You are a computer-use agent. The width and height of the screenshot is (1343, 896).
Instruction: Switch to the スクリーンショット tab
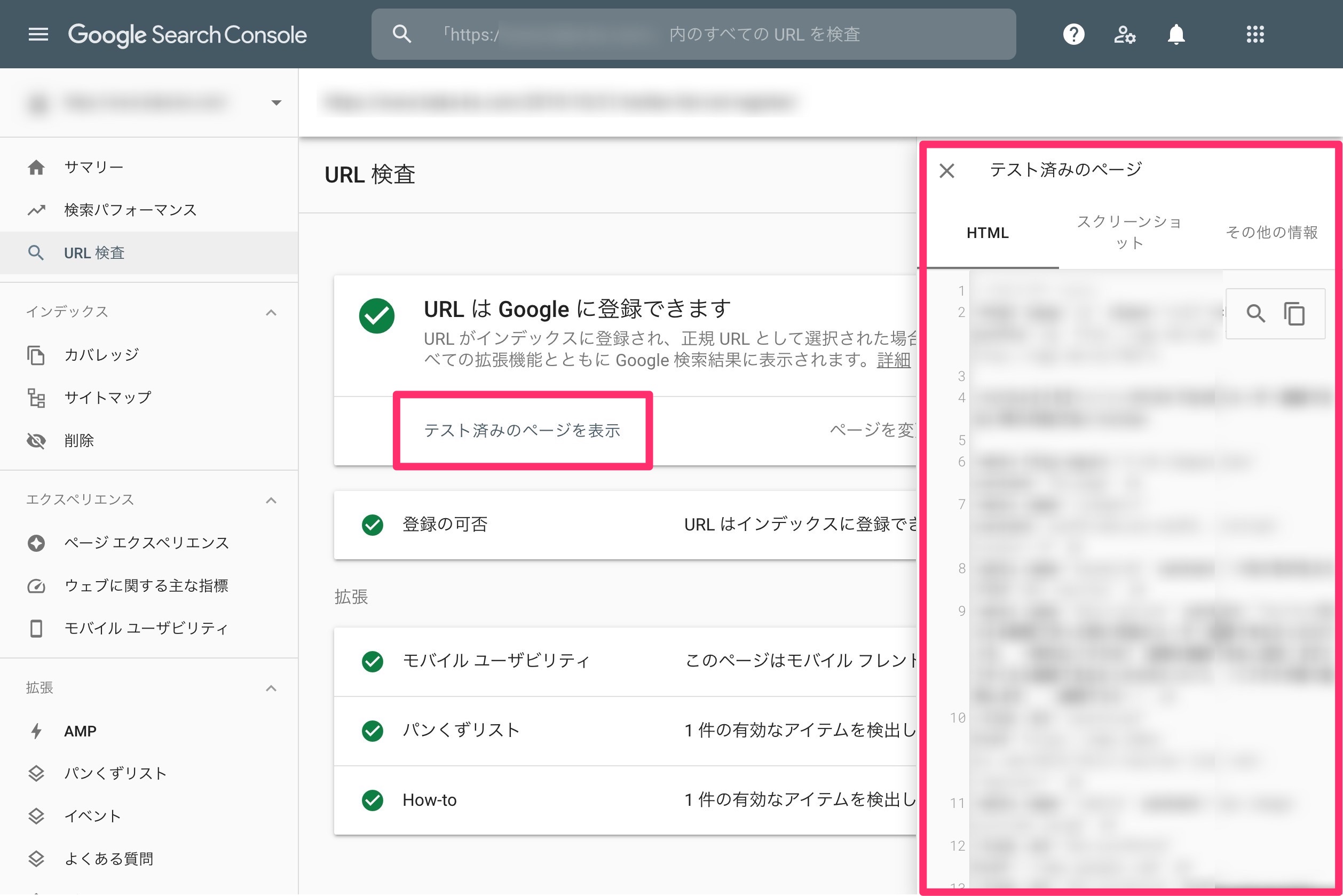click(x=1129, y=233)
